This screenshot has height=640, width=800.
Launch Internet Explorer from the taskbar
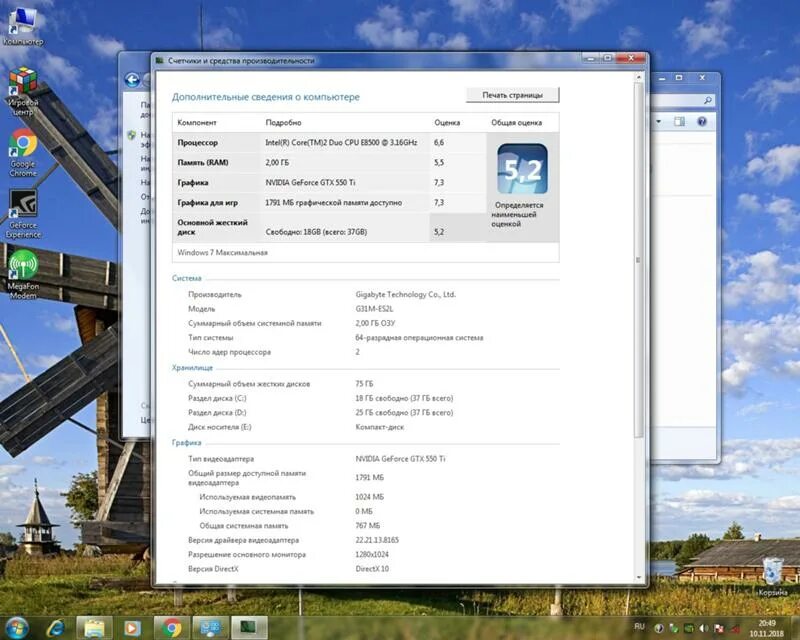coord(55,628)
